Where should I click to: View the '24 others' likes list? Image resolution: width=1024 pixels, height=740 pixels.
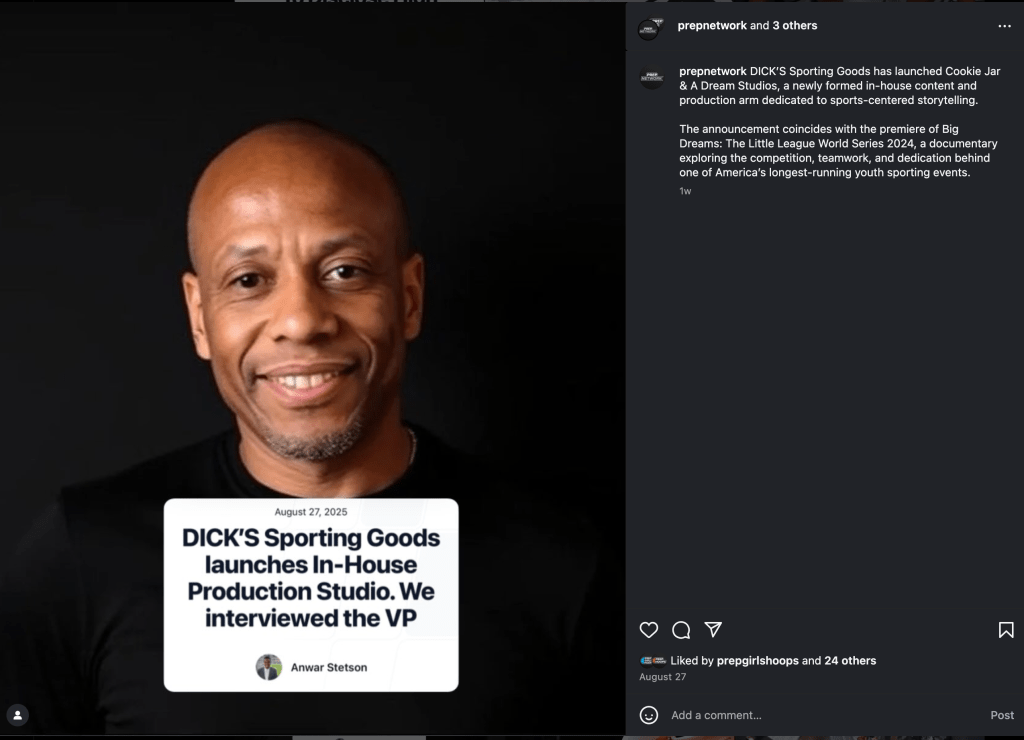click(850, 661)
